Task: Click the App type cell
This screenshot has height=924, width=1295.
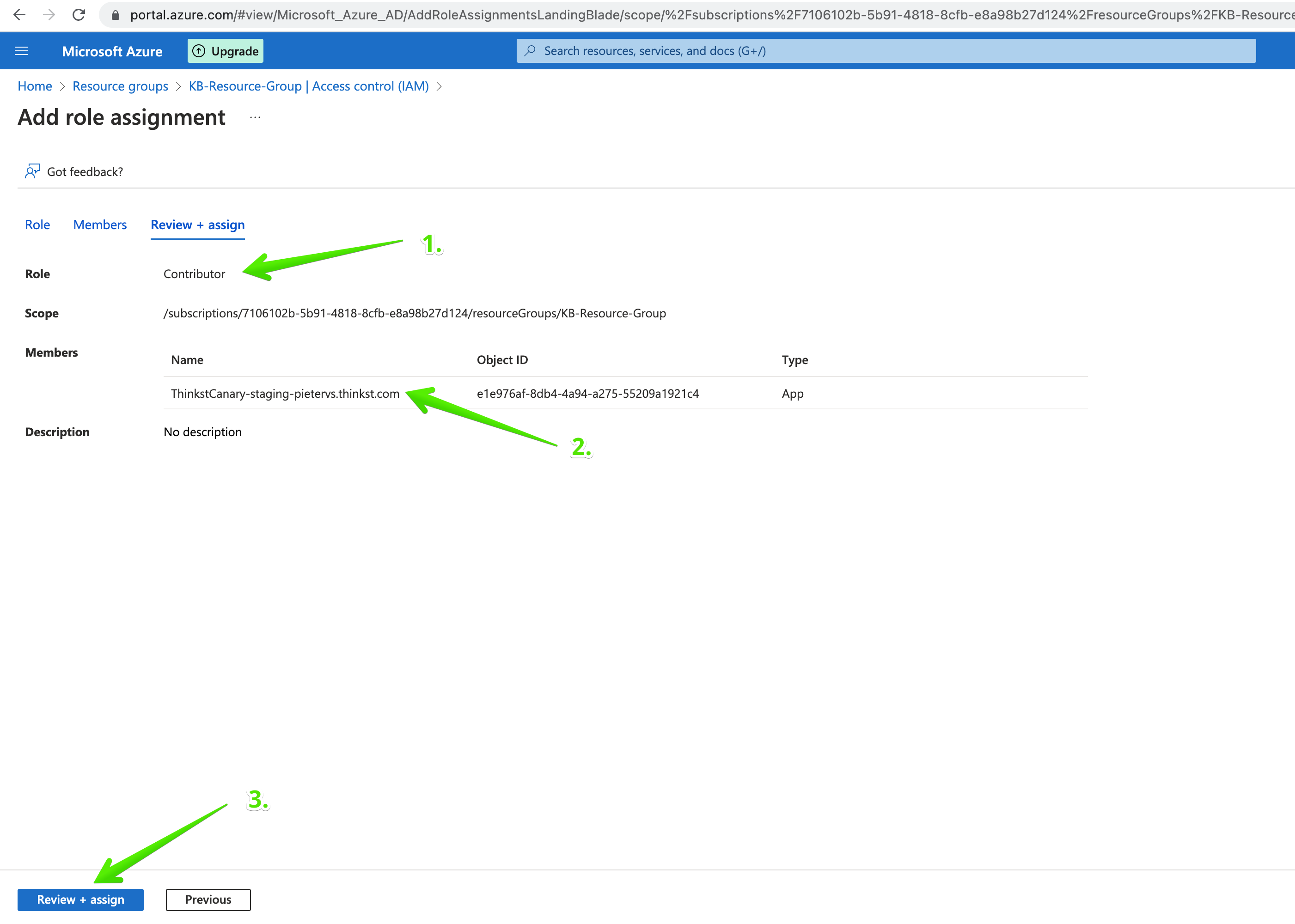Action: click(792, 394)
